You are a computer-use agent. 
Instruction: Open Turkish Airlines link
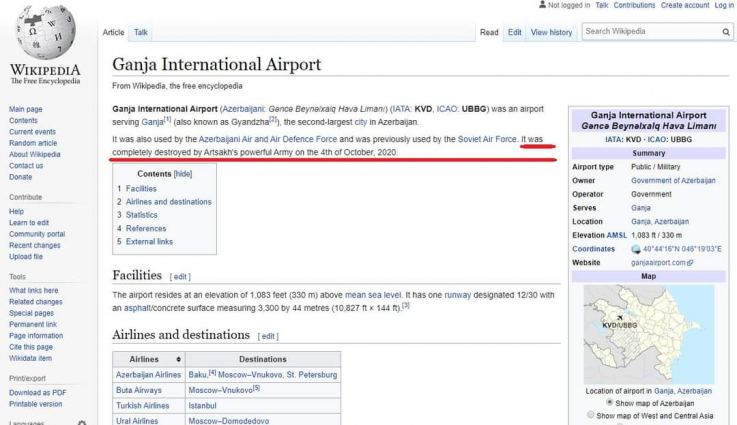coord(142,406)
